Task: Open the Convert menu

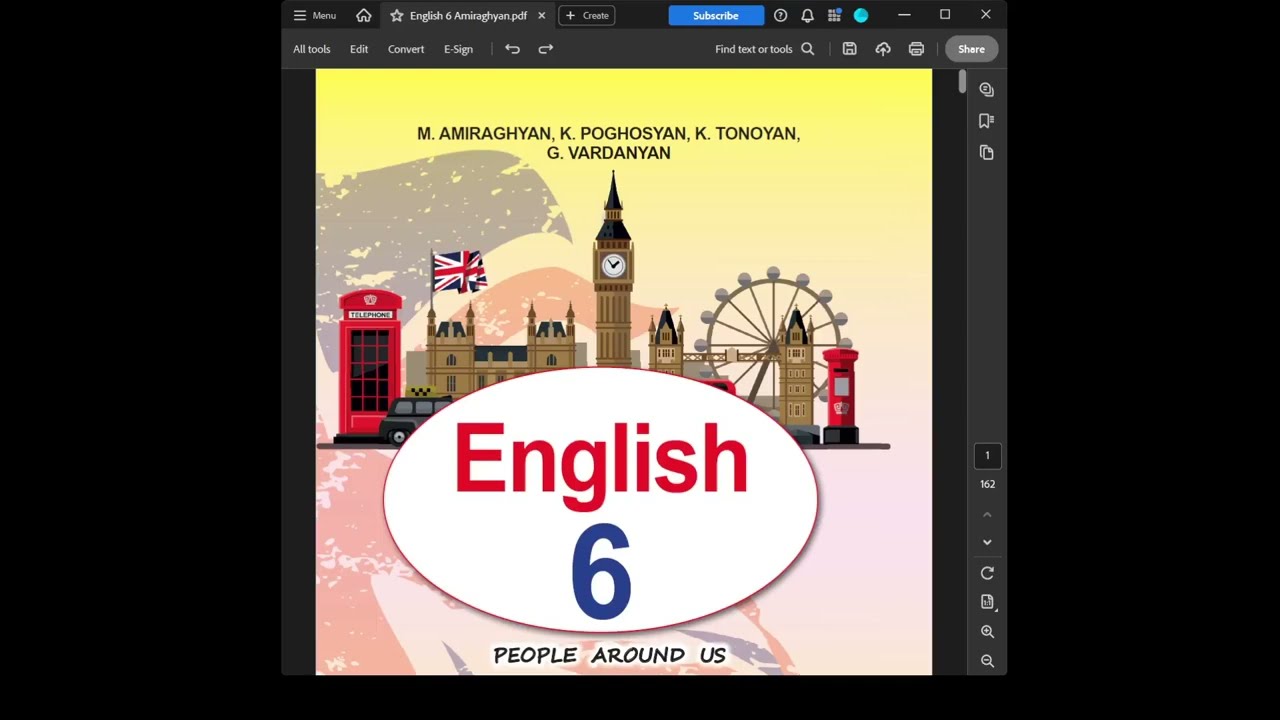Action: click(x=406, y=49)
